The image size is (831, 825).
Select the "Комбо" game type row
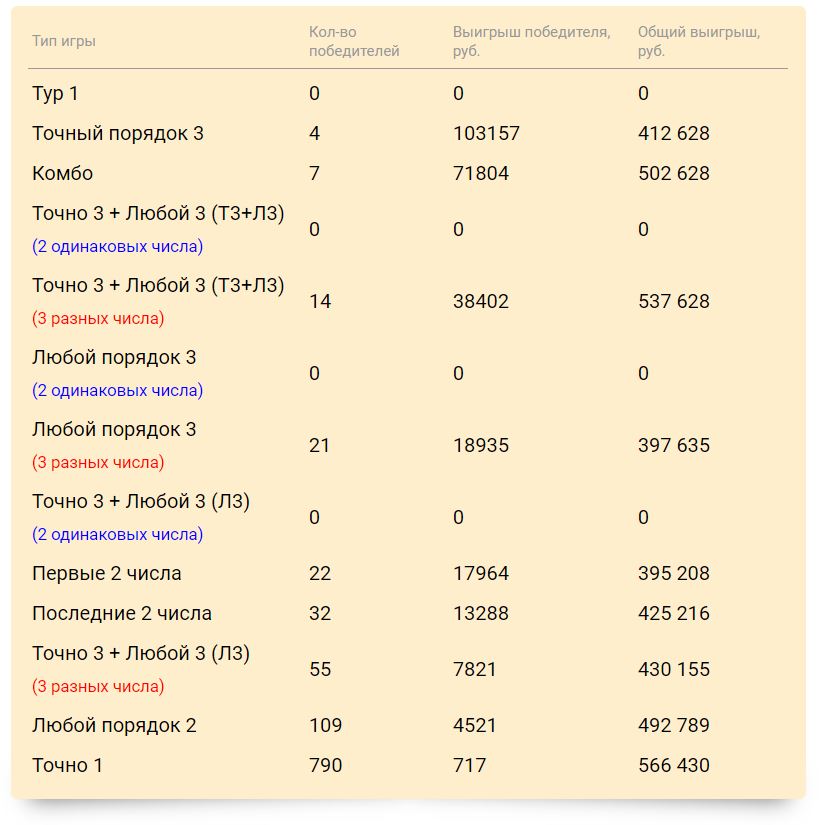62,173
